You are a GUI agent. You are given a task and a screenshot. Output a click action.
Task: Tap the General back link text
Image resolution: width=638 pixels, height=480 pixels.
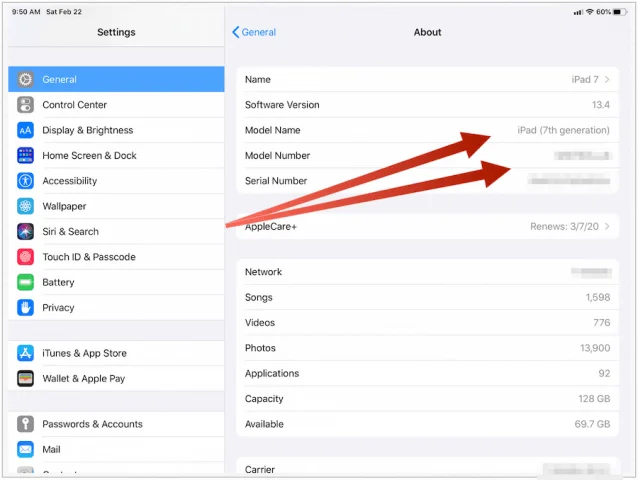point(259,32)
